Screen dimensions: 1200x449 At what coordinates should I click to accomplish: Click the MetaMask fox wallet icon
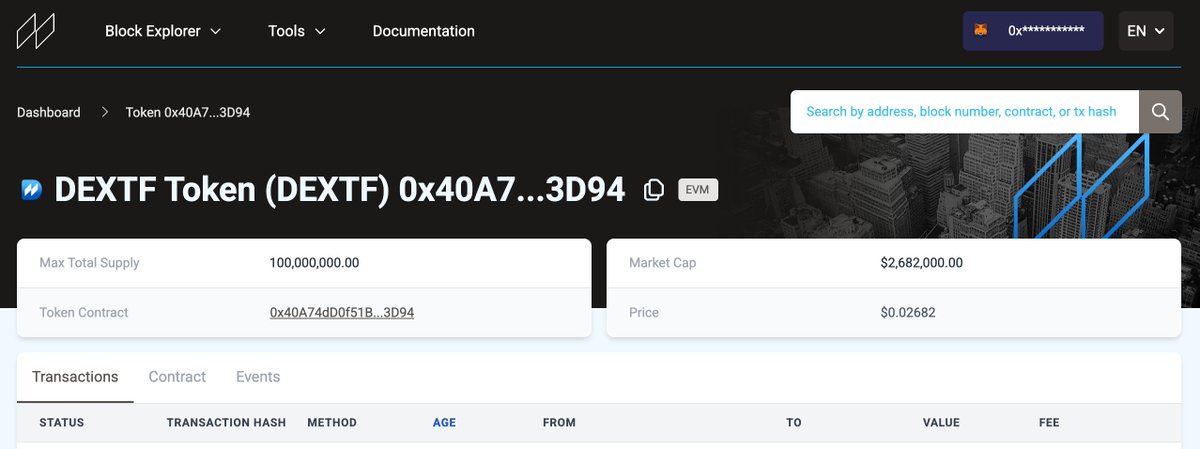[983, 31]
